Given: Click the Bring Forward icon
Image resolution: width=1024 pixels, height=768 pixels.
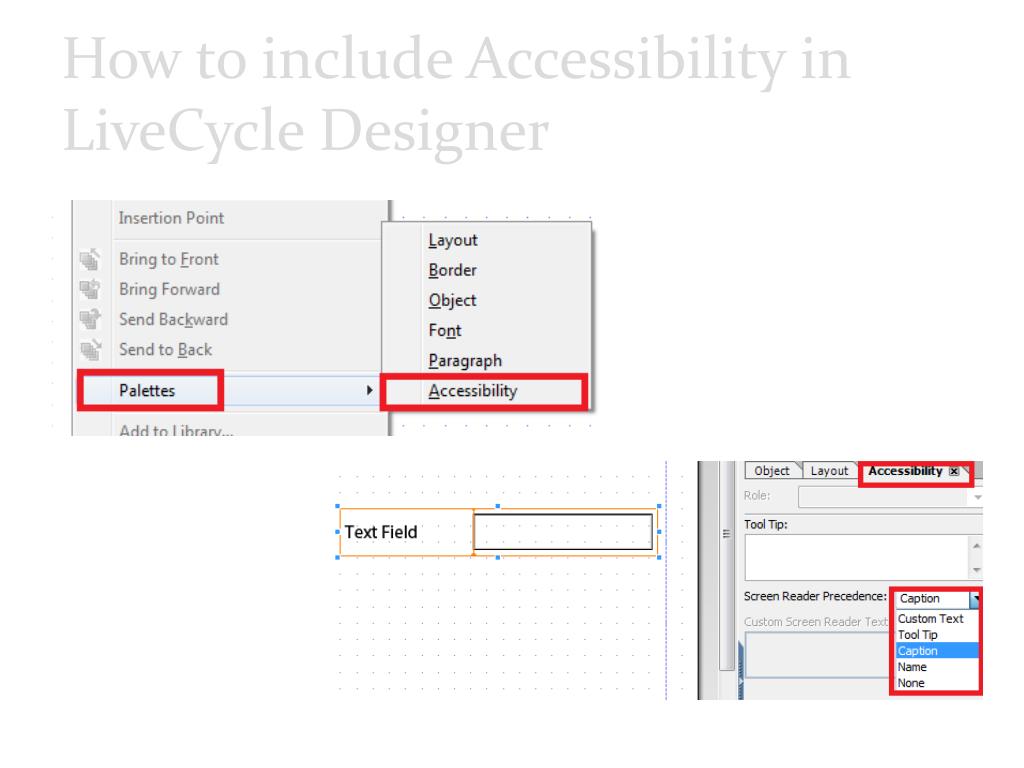Looking at the screenshot, I should (90, 289).
